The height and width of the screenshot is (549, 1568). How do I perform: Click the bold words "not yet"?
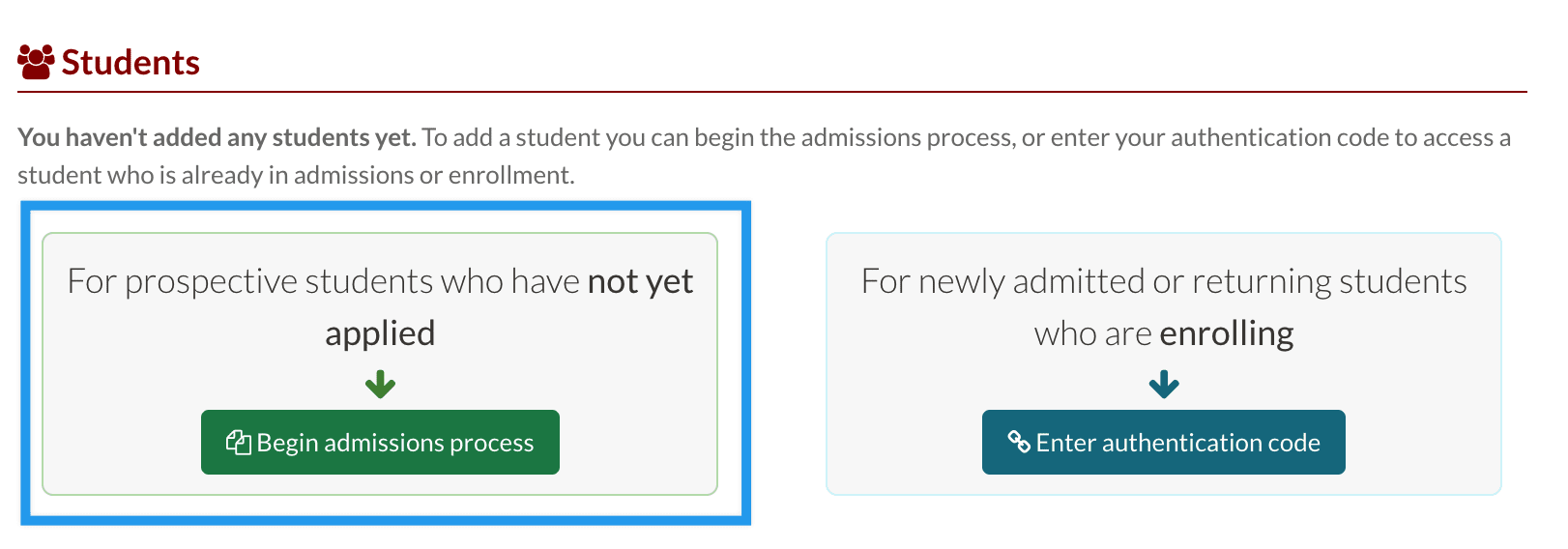pos(640,281)
